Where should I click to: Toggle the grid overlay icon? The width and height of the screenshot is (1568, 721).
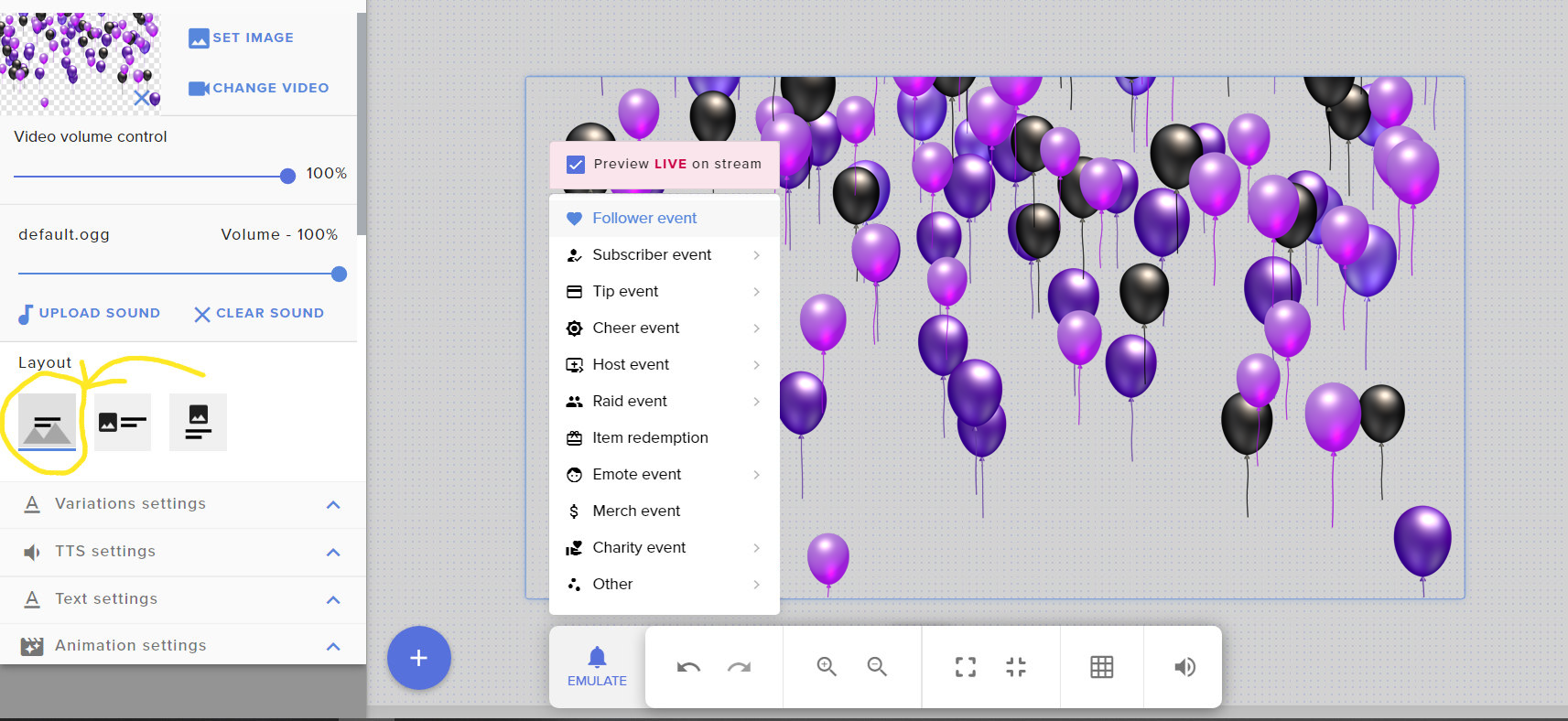1102,667
